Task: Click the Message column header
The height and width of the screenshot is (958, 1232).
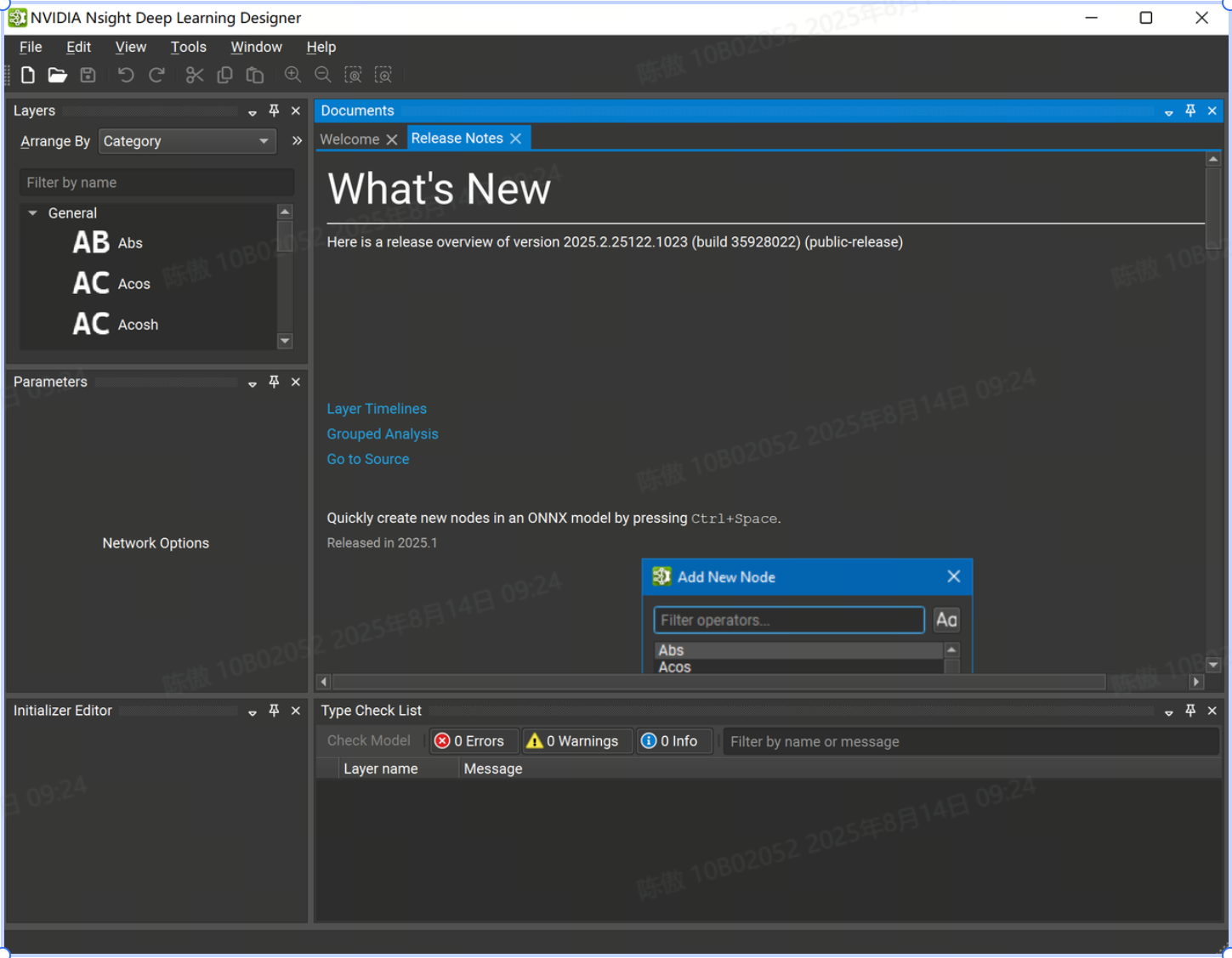Action: tap(493, 768)
